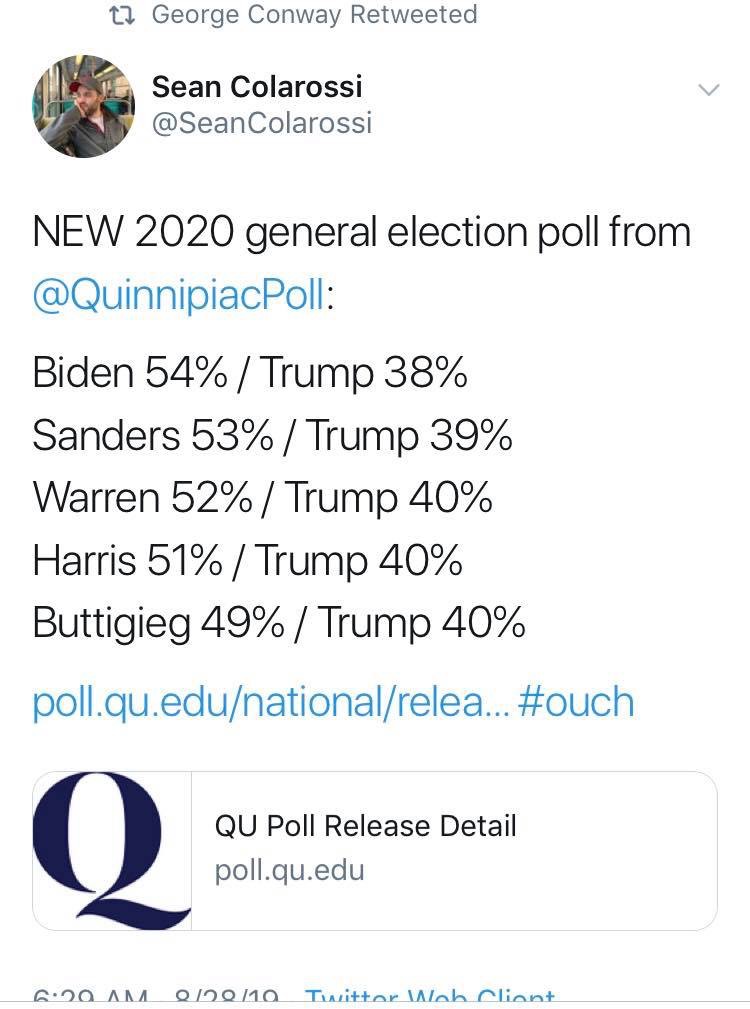750x1009 pixels.
Task: Click the Sean Colarossi display name
Action: click(x=257, y=87)
